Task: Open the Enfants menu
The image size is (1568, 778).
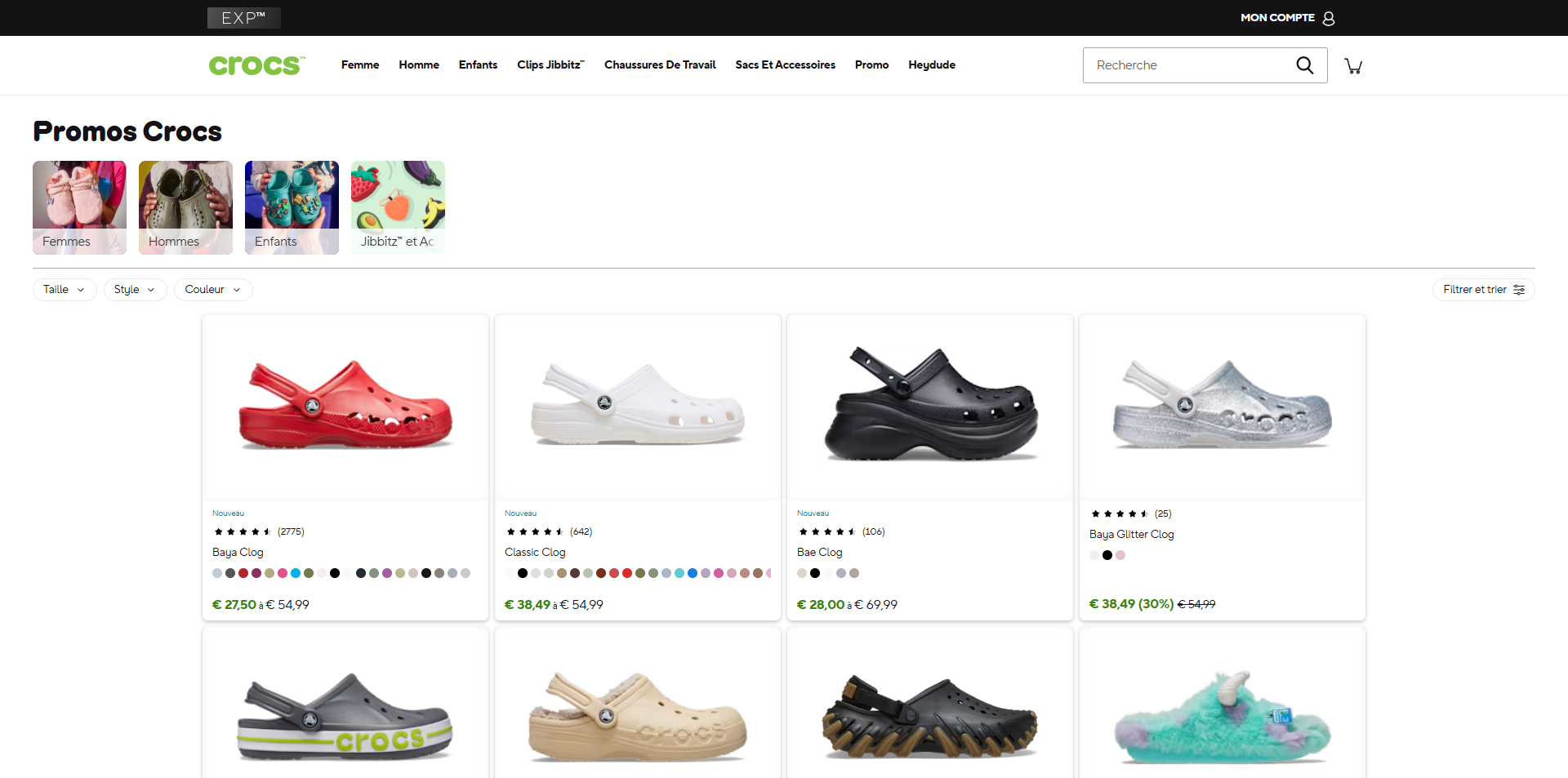Action: pyautogui.click(x=478, y=65)
